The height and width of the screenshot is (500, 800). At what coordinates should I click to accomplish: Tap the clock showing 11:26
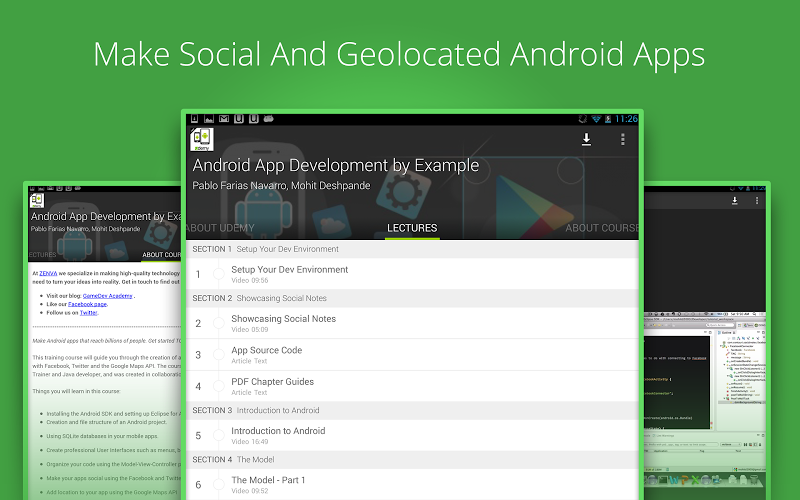[626, 119]
